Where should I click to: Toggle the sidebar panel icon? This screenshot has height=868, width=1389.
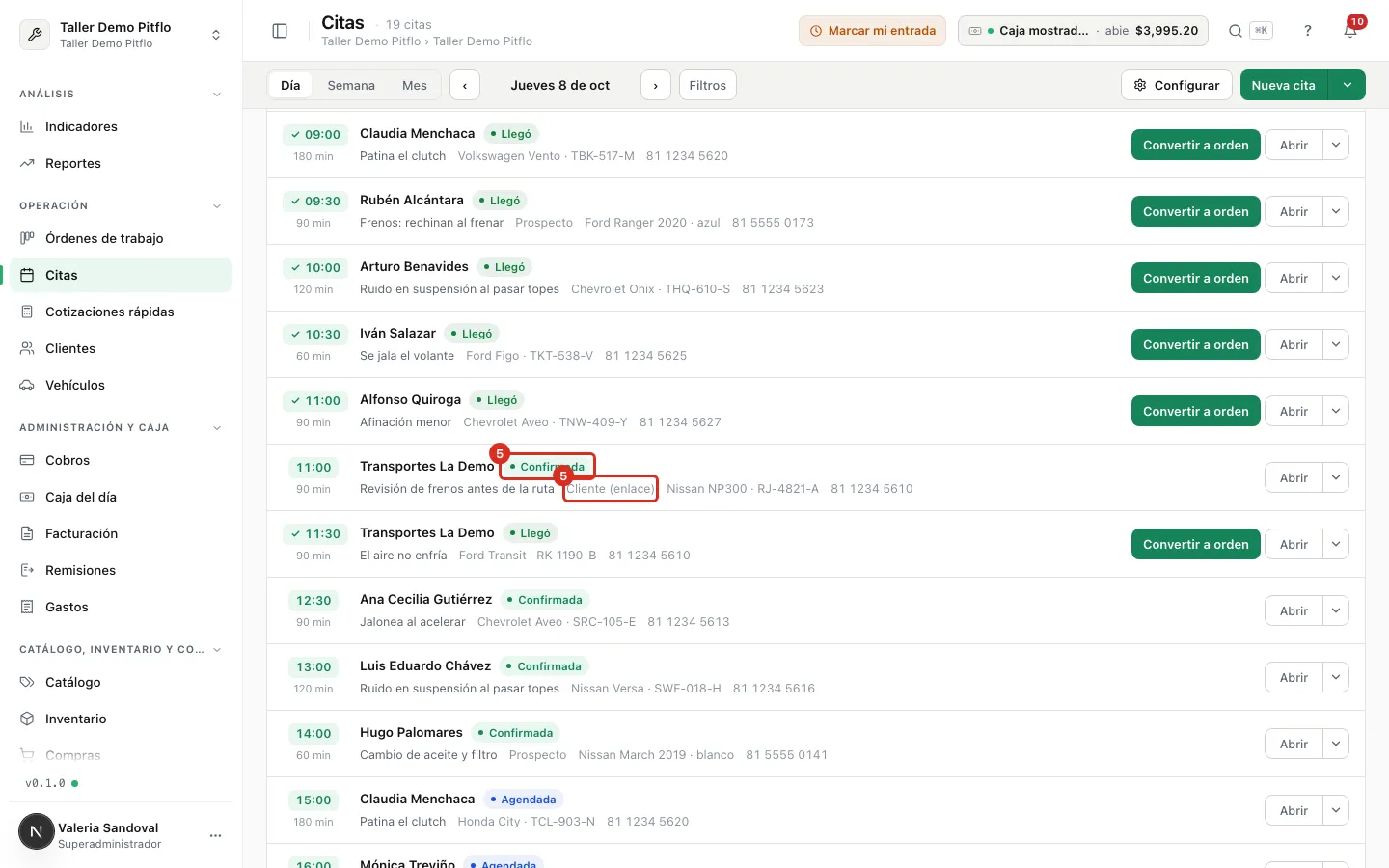pos(280,31)
